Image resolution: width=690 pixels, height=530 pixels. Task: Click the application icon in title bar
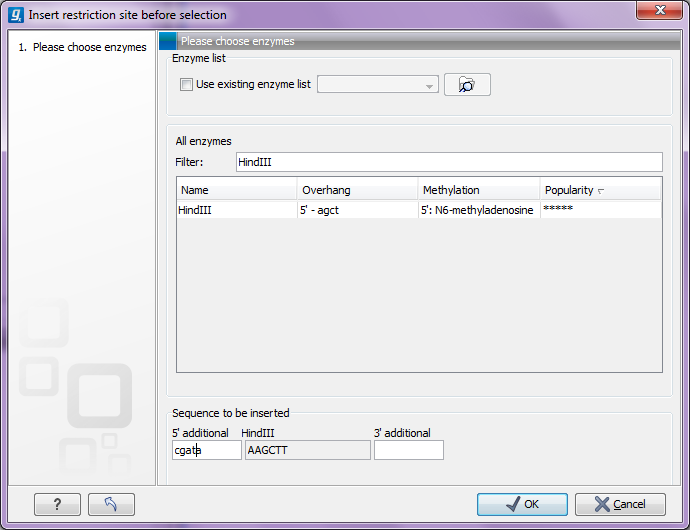click(16, 15)
